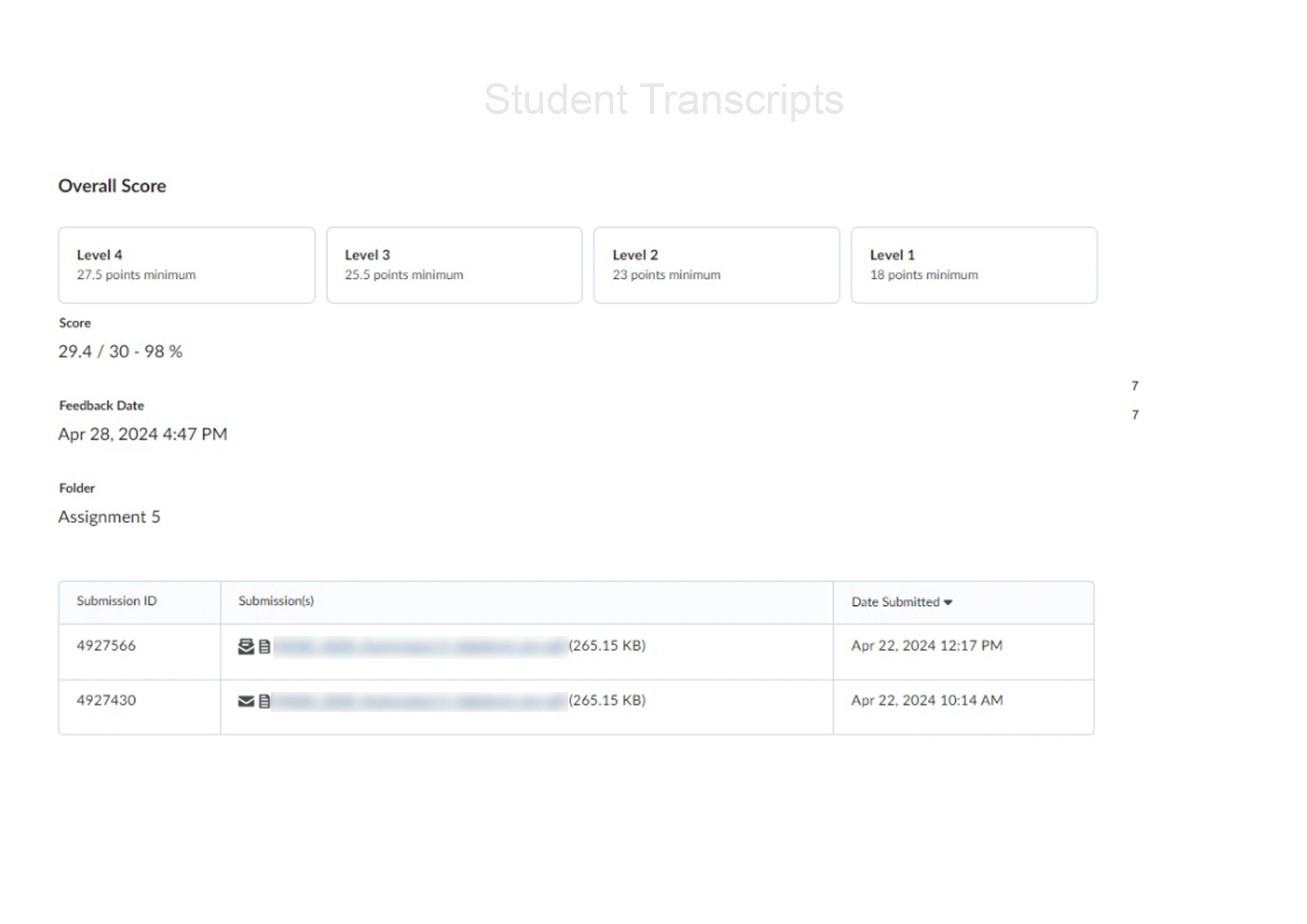Select the Level 4 rubric card
Image resolution: width=1307 pixels, height=924 pixels.
coord(187,265)
